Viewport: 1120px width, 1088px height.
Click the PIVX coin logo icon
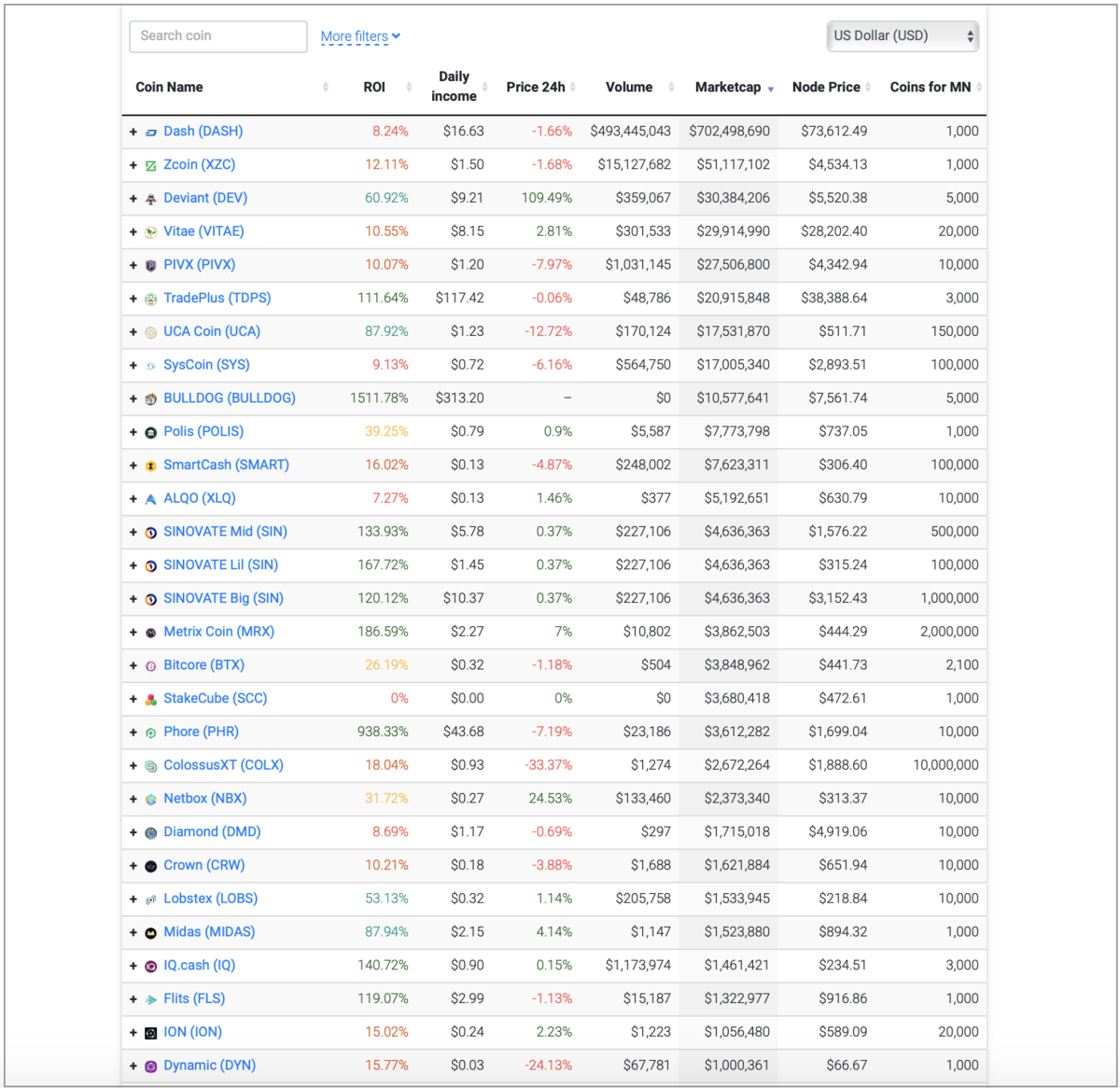[x=150, y=266]
